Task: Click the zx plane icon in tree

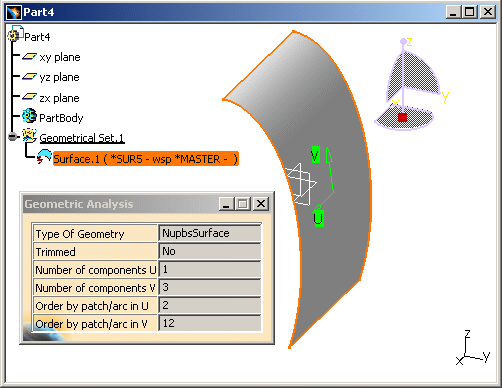Action: (x=29, y=97)
